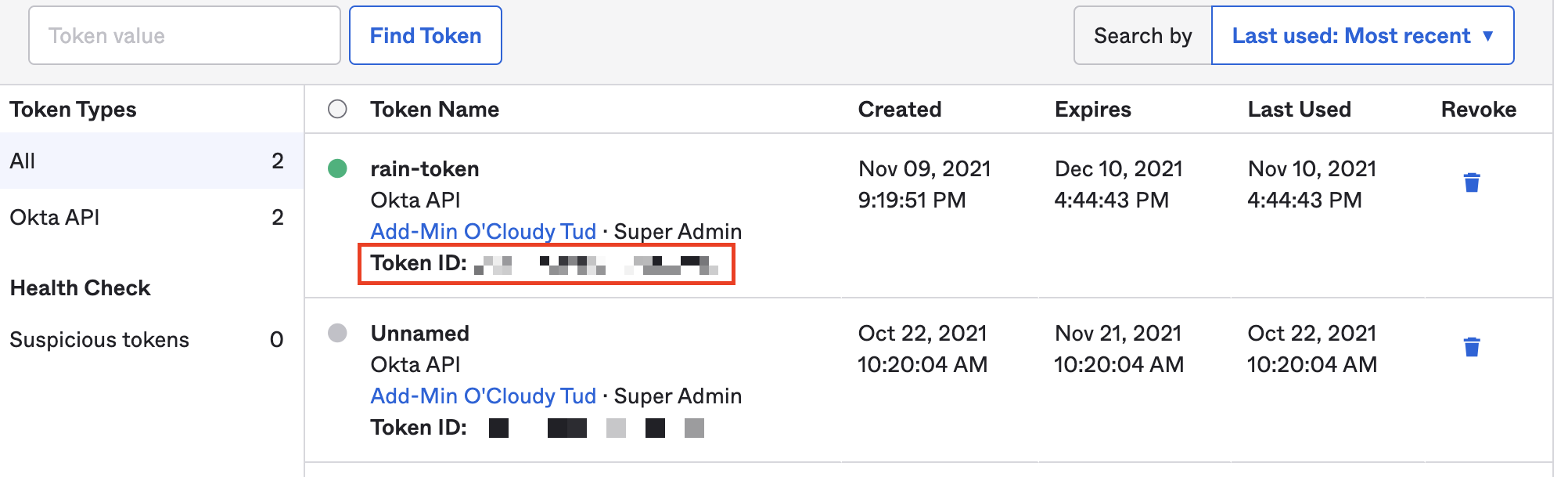Click the Created column header
This screenshot has height=477, width=1568.
tap(900, 110)
